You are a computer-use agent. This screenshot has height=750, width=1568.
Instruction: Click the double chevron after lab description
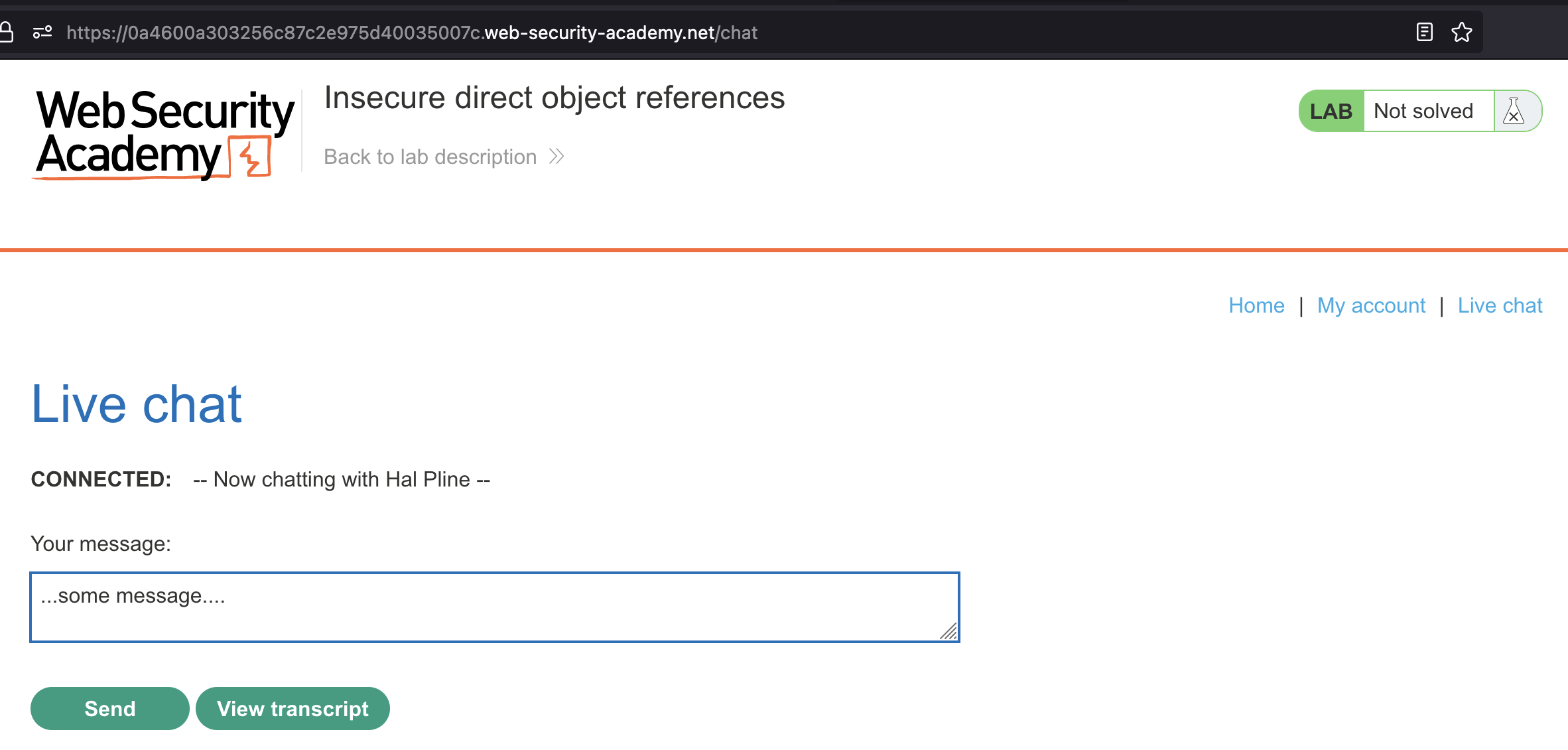click(x=556, y=157)
